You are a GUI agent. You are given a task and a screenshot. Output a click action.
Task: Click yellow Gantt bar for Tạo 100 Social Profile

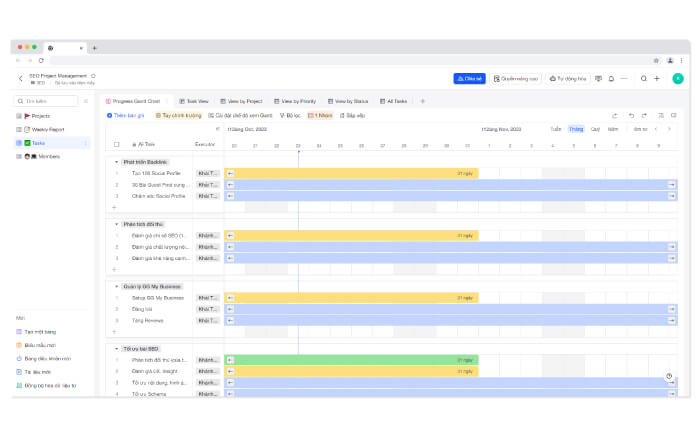[350, 173]
